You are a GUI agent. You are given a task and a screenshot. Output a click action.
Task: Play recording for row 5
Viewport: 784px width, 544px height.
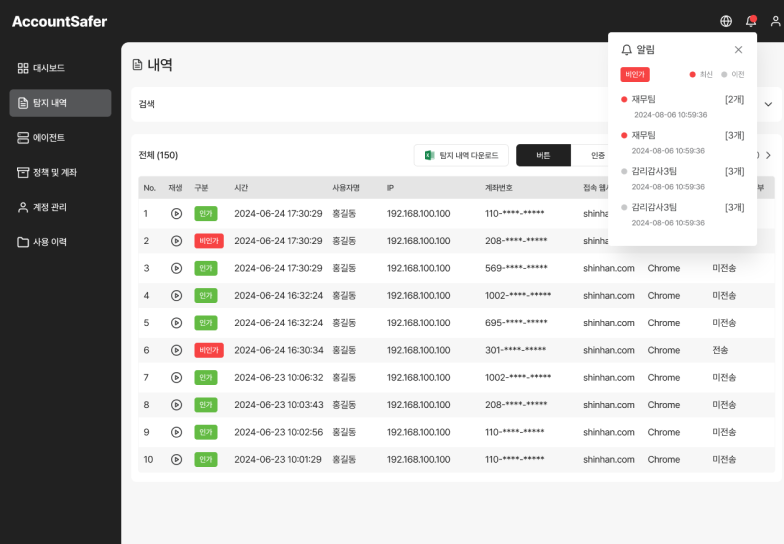tap(176, 323)
